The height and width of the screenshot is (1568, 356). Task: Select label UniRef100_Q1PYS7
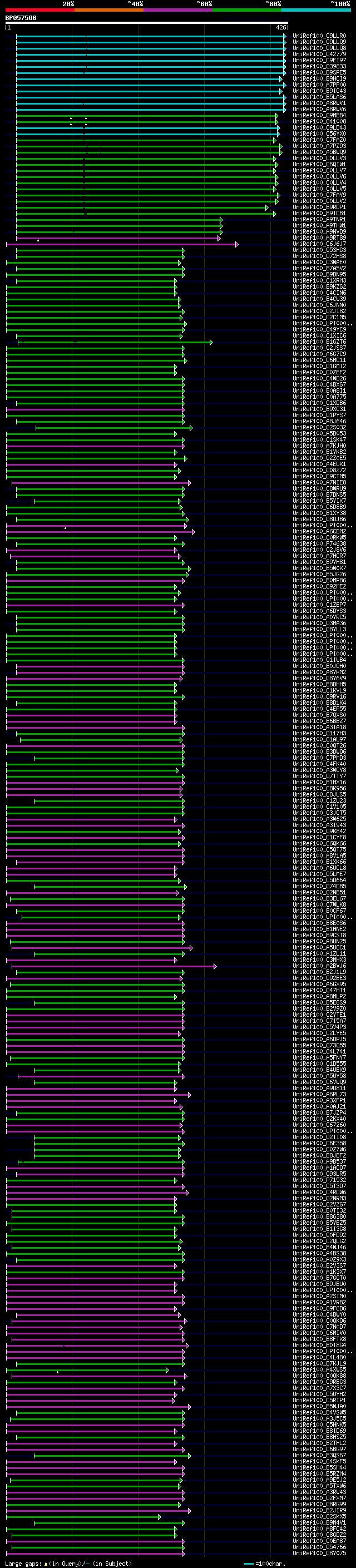[x=319, y=416]
